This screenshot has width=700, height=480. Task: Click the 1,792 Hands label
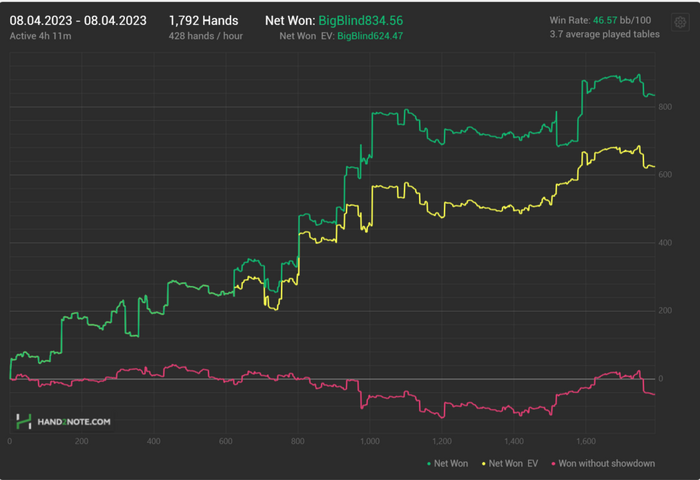click(204, 21)
